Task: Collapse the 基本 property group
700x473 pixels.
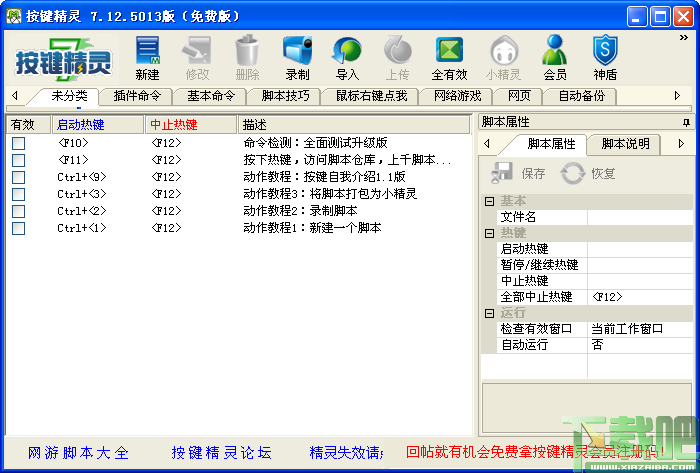Action: click(489, 201)
